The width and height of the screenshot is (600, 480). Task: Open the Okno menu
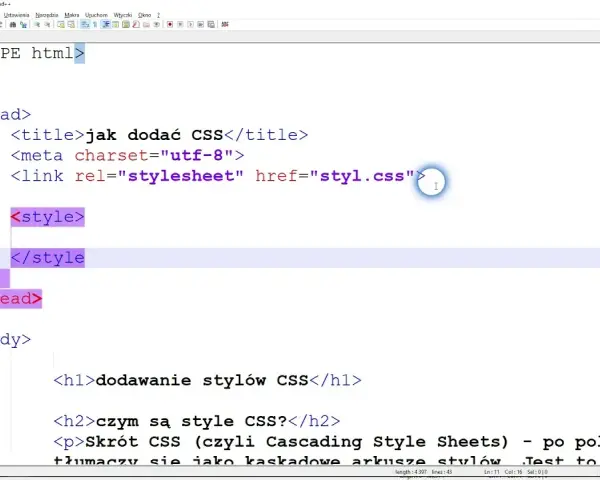145,15
